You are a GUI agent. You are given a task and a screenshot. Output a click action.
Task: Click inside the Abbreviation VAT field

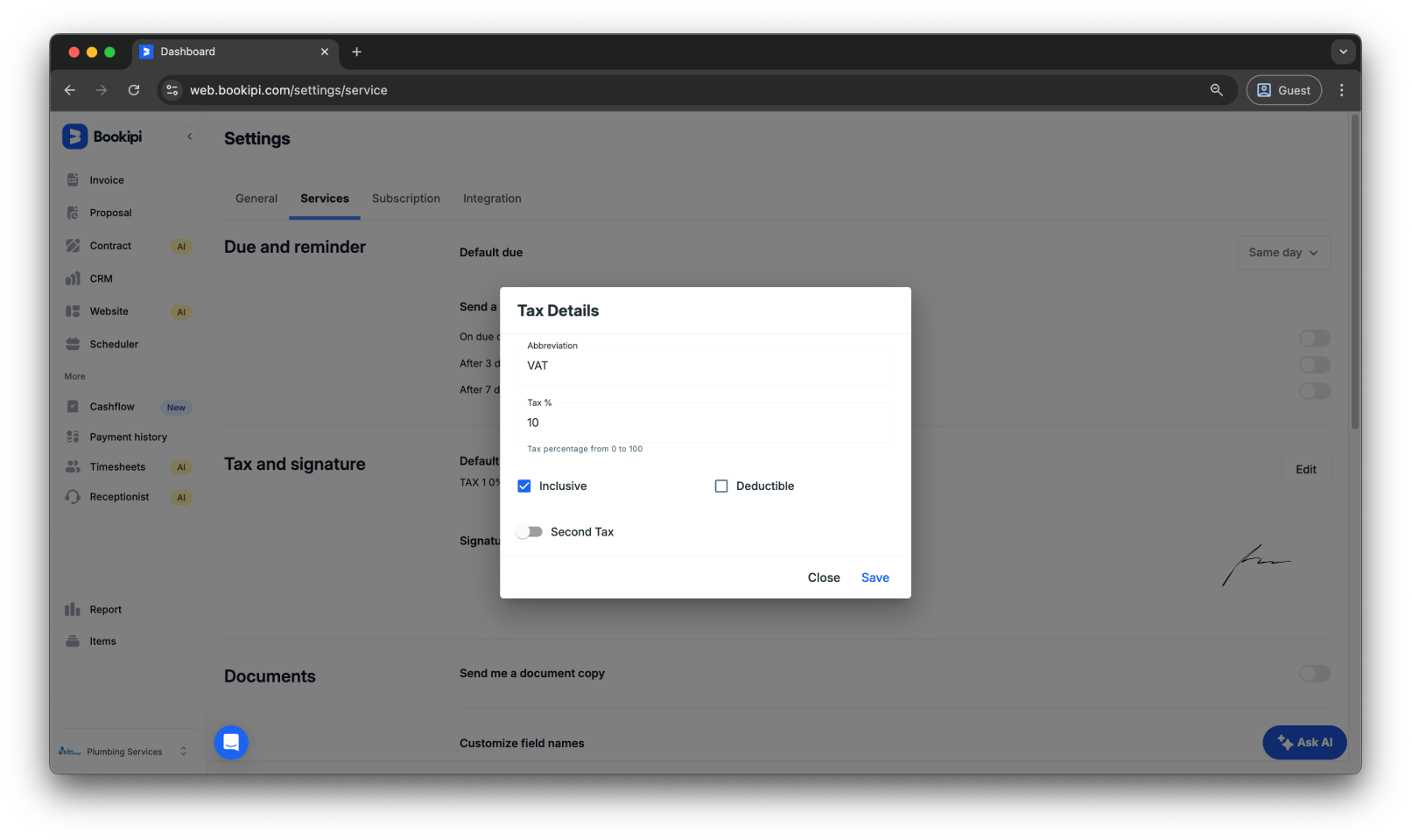click(x=705, y=365)
